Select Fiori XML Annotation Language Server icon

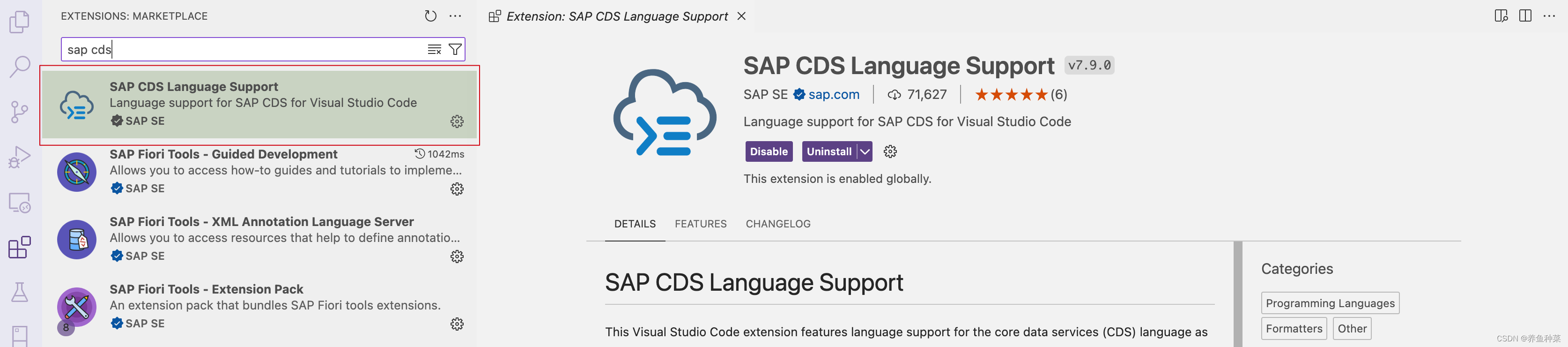77,240
